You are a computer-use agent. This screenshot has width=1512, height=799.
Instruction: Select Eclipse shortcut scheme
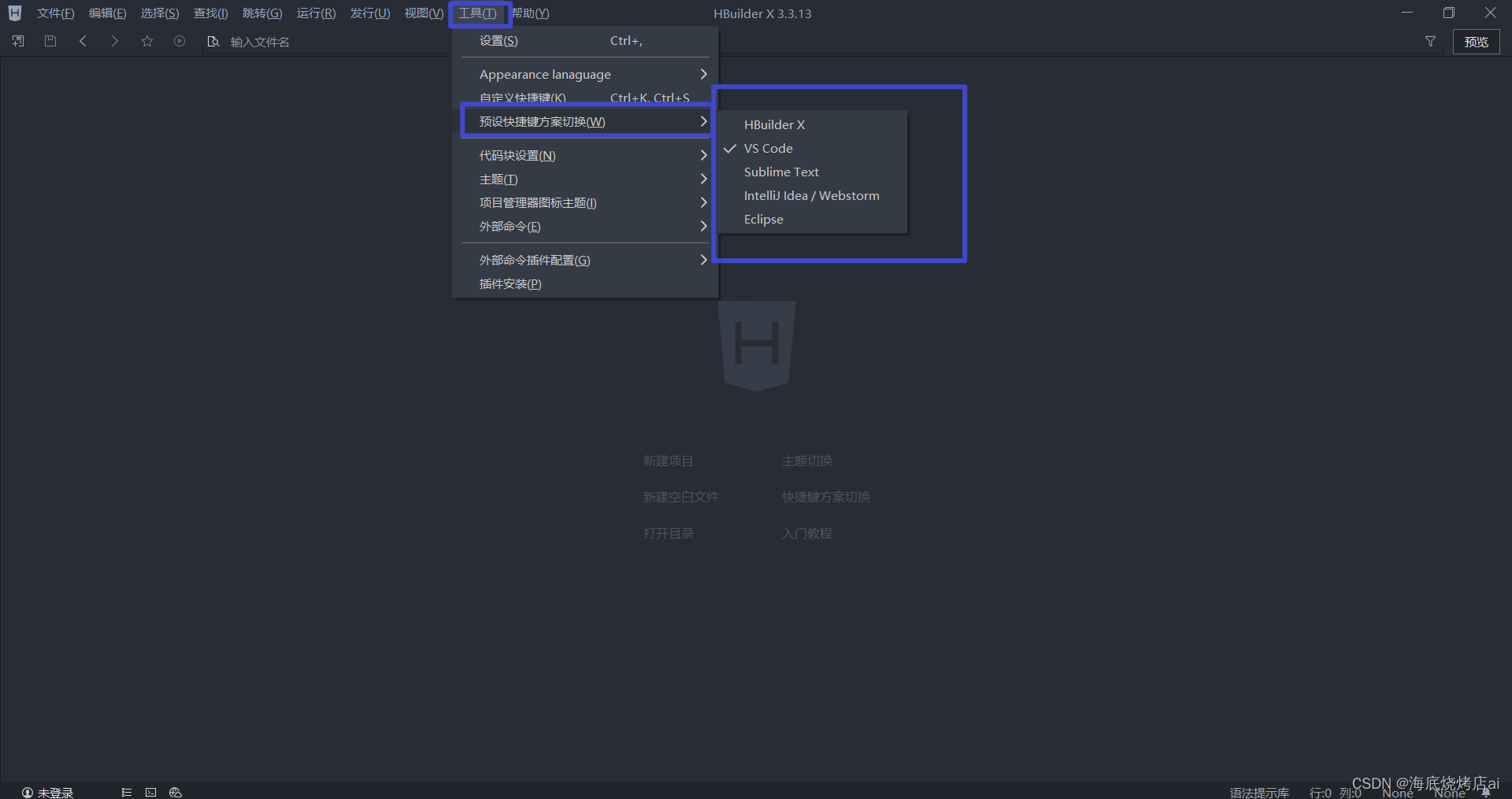[x=811, y=219]
